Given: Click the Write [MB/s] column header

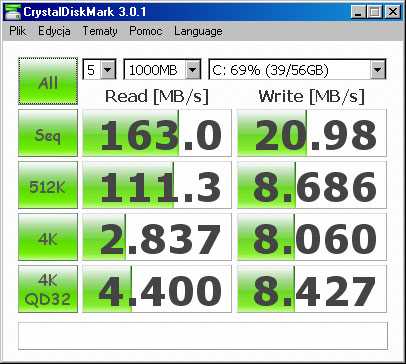Looking at the screenshot, I should 312,97.
